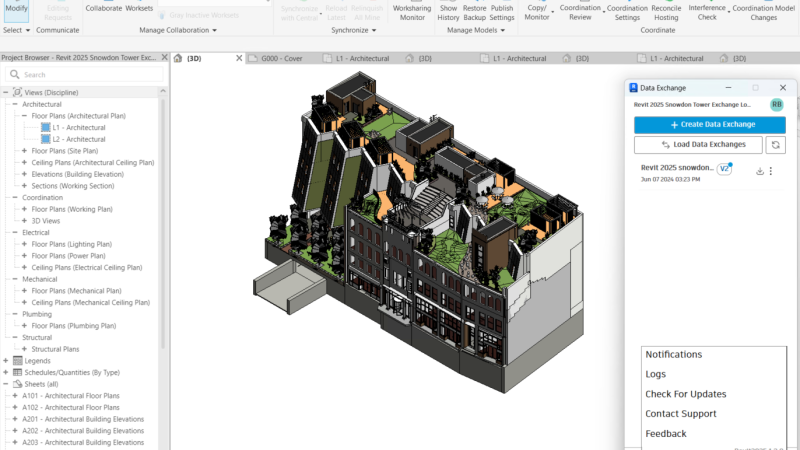The height and width of the screenshot is (450, 800).
Task: Expand Structural Plans node
Action: pos(24,349)
